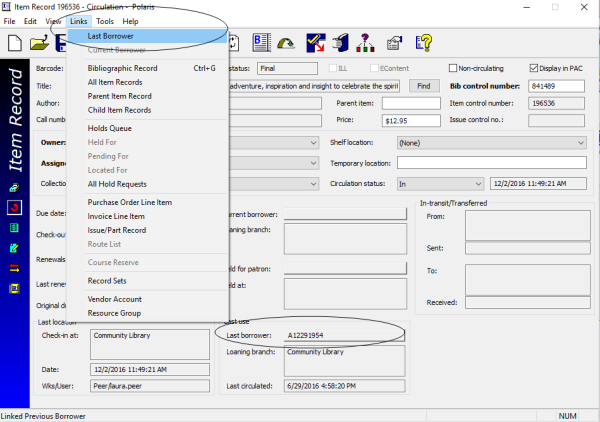Select Bibliographic Record menu entry
600x422 pixels.
[x=148, y=68]
